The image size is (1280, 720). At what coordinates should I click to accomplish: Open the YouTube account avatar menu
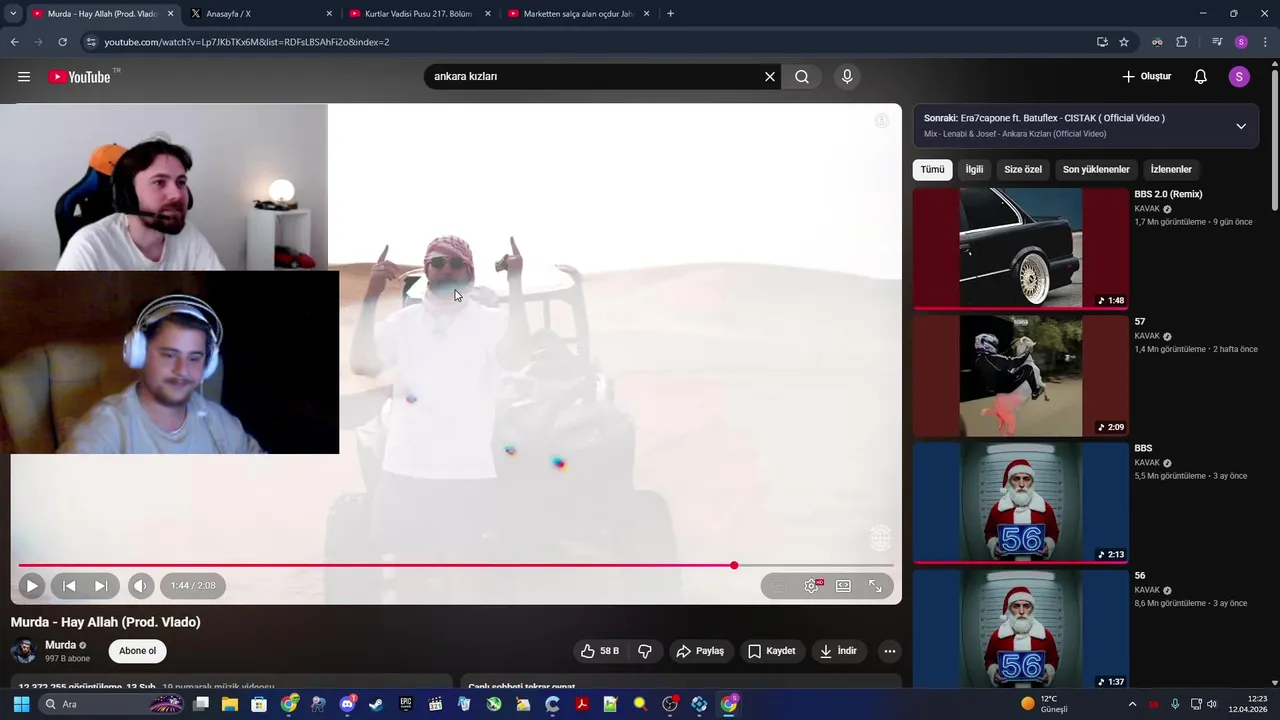pos(1239,77)
